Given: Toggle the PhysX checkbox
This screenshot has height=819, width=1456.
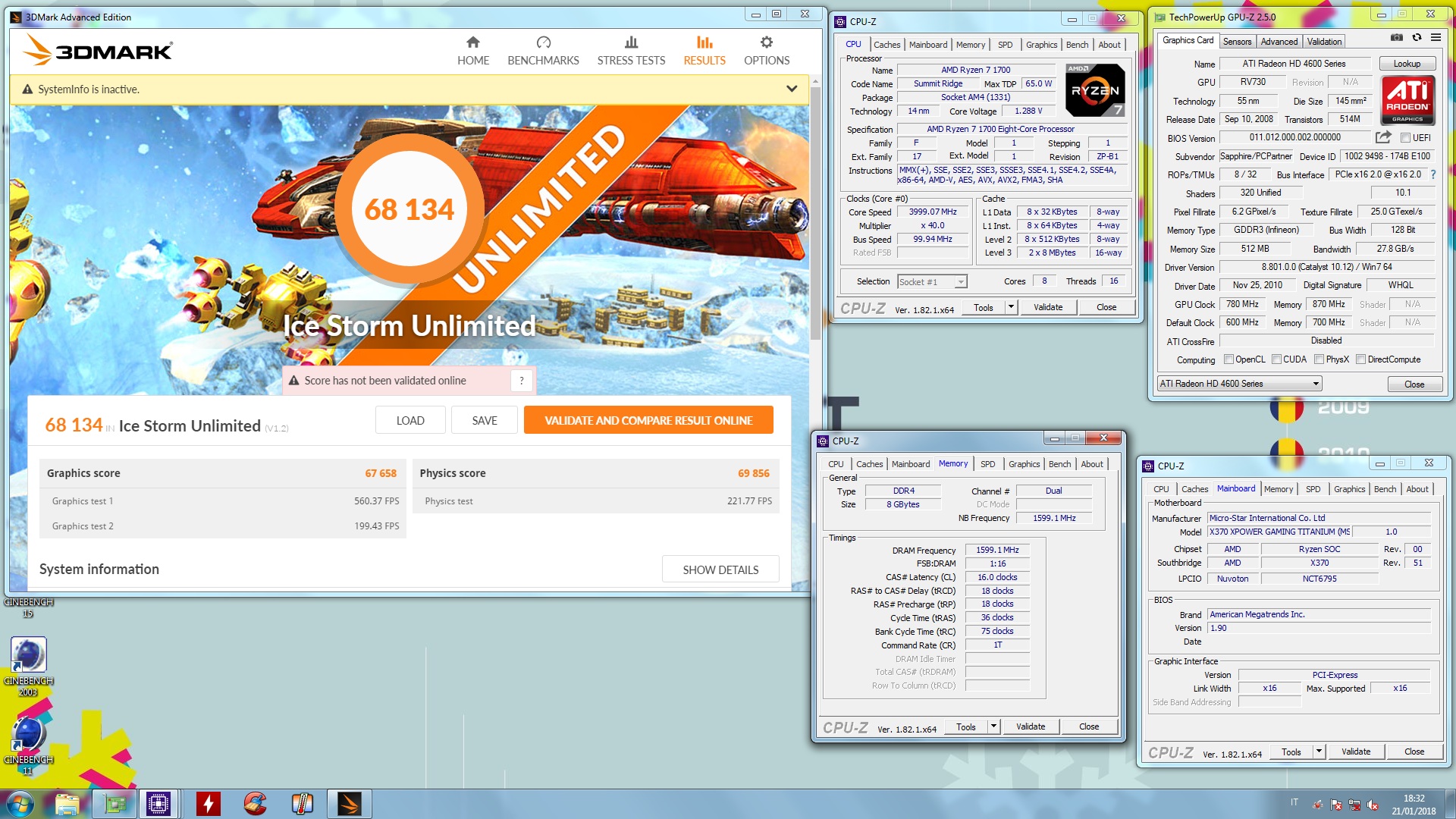Looking at the screenshot, I should click(1319, 359).
